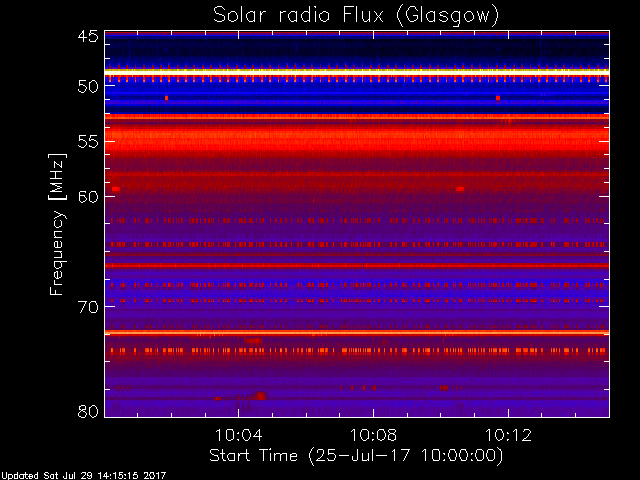Click the 70 frequency tick label
This screenshot has height=480, width=640.
coord(88,307)
